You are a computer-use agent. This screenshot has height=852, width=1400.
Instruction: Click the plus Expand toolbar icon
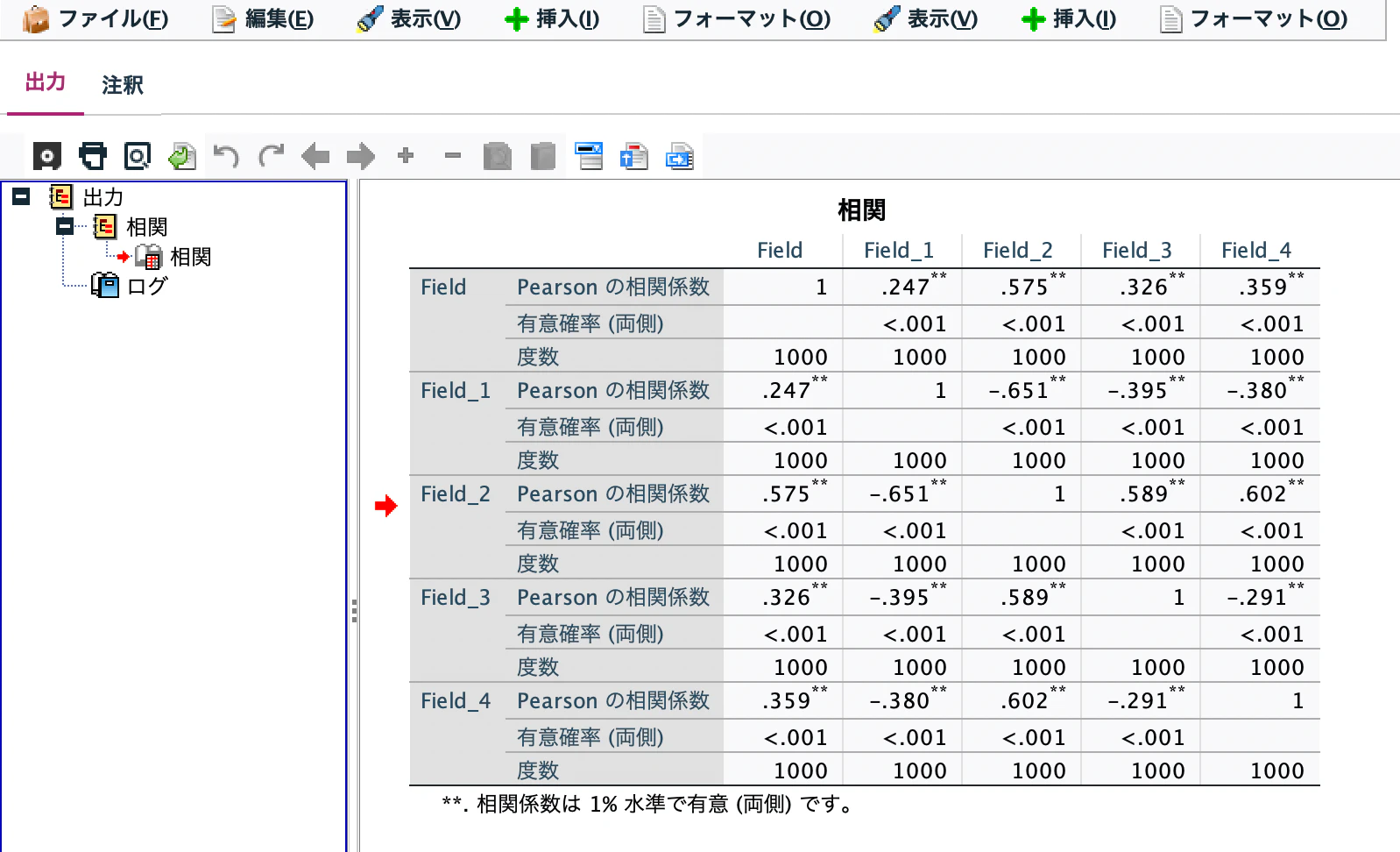tap(406, 156)
